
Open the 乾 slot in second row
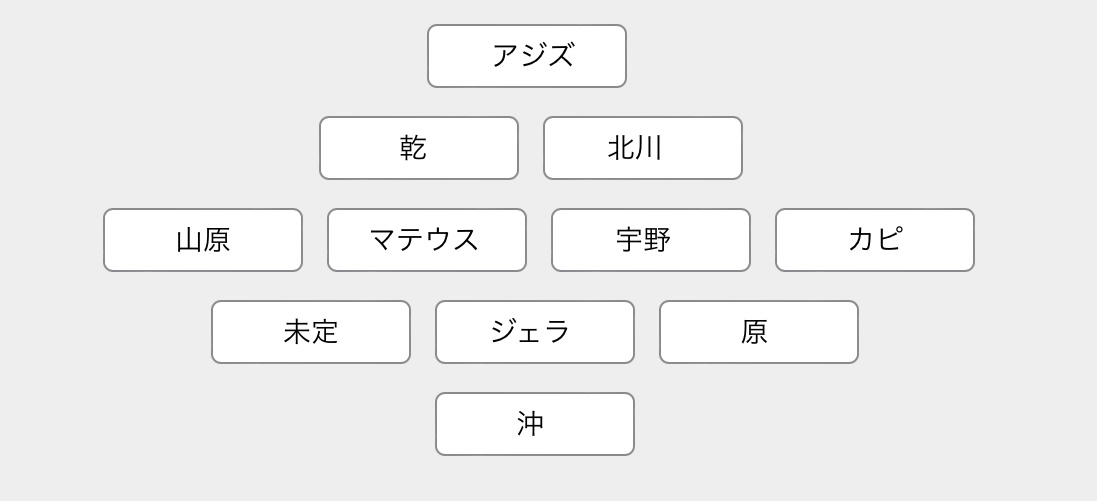(419, 148)
